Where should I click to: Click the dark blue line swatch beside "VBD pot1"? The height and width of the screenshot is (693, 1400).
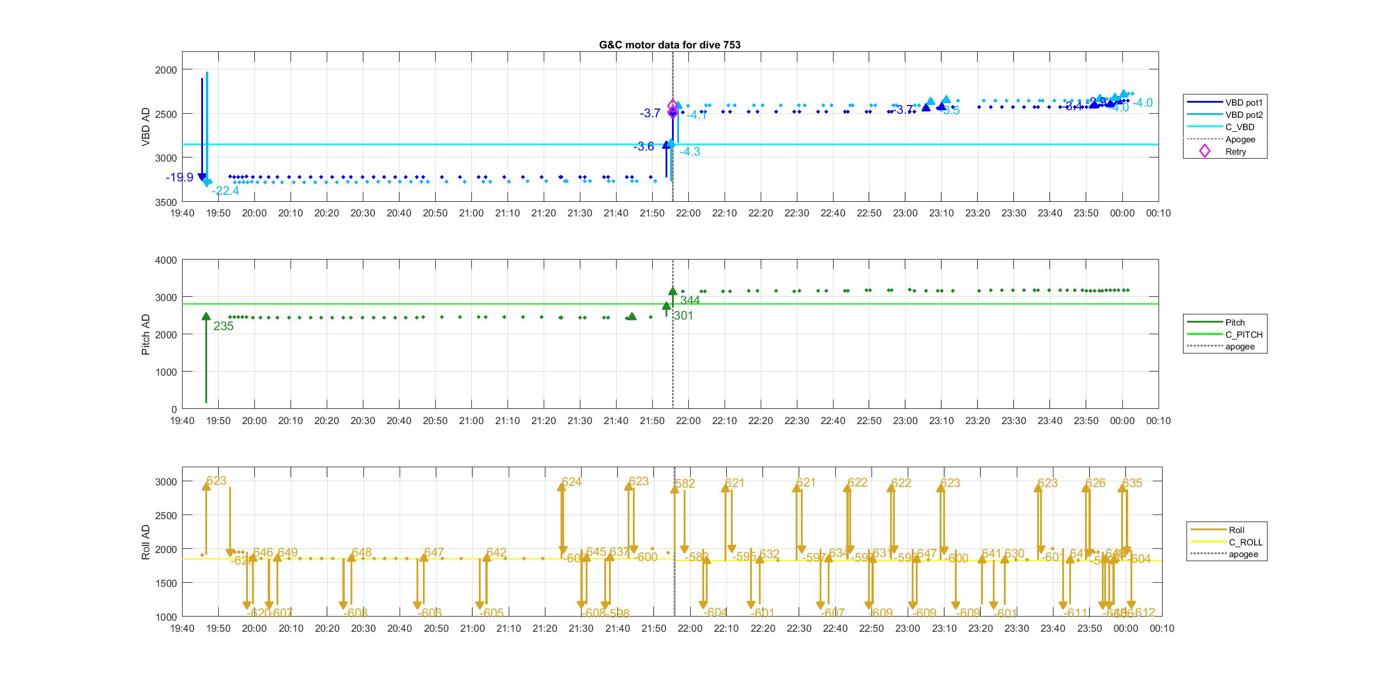pyautogui.click(x=1204, y=102)
